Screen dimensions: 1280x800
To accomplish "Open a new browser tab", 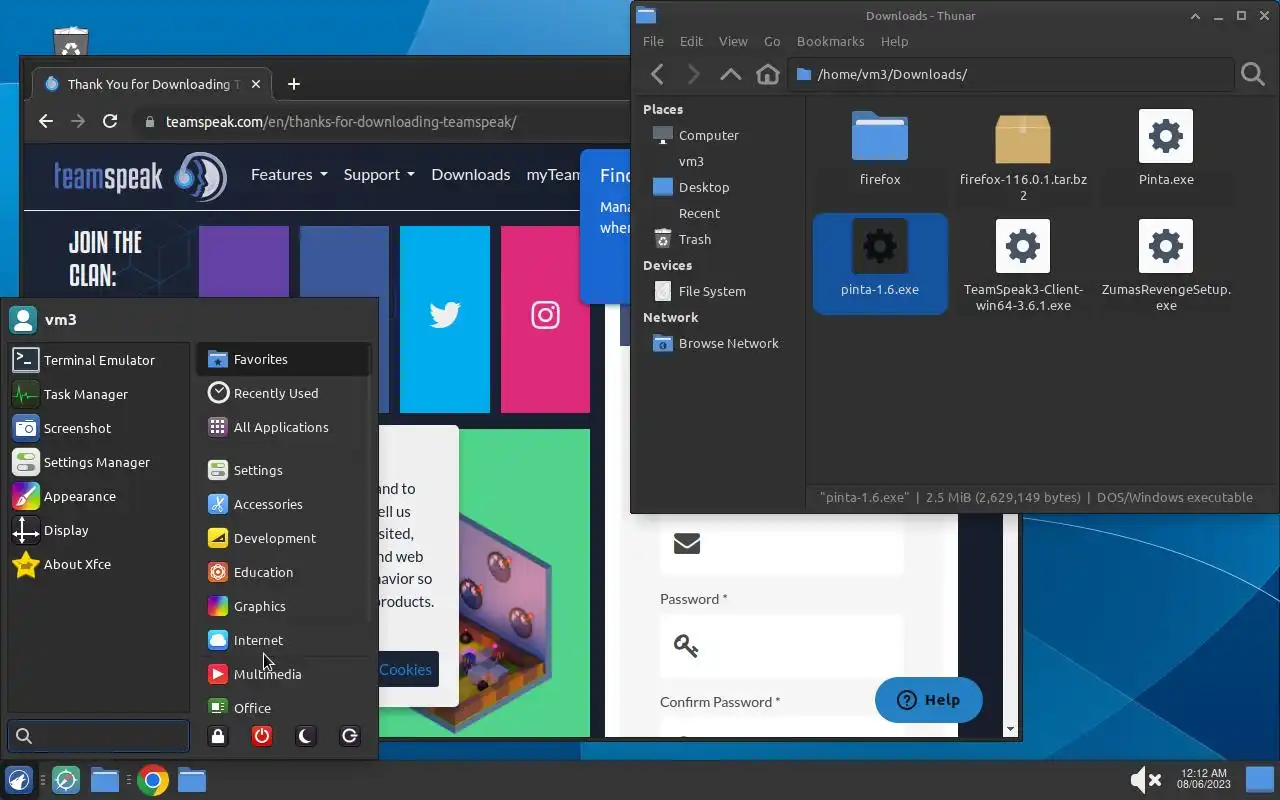I will pyautogui.click(x=293, y=84).
